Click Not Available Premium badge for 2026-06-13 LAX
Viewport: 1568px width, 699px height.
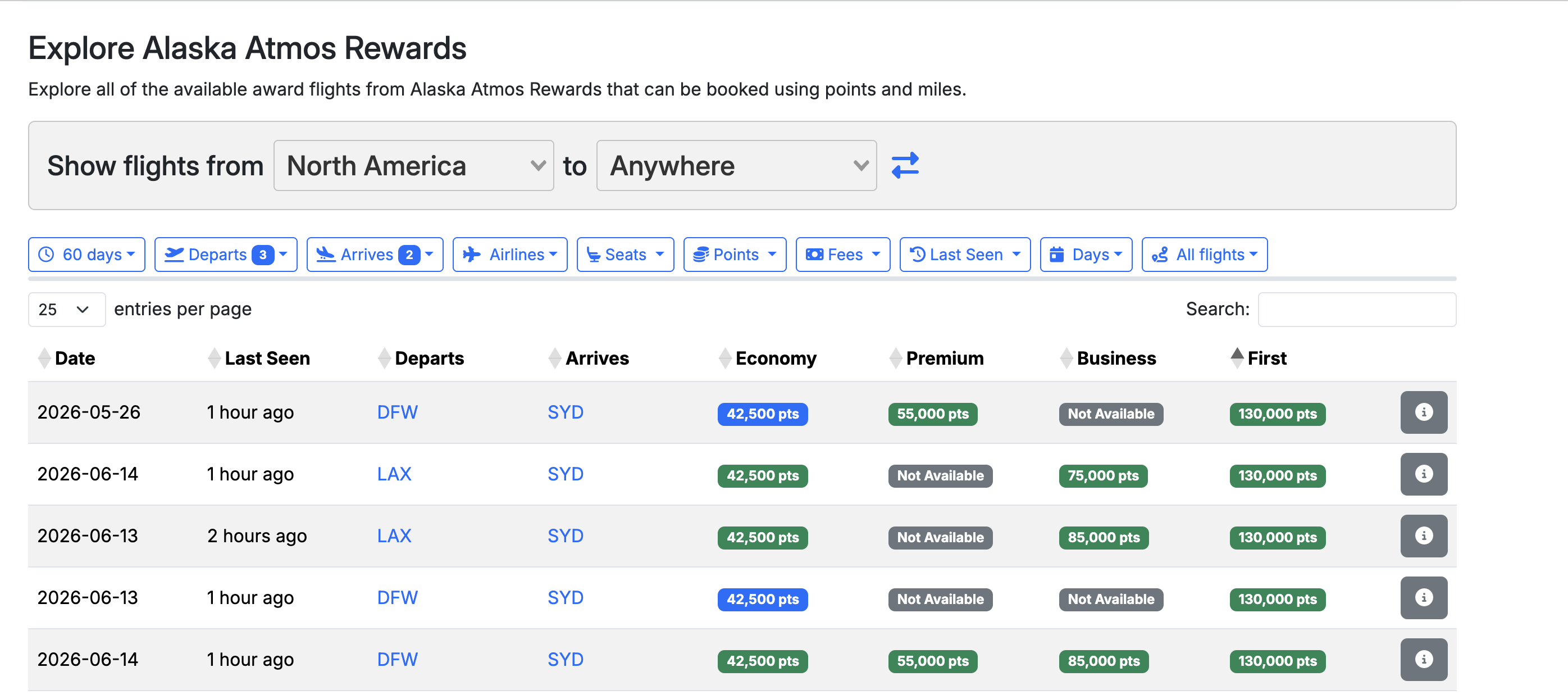point(941,538)
